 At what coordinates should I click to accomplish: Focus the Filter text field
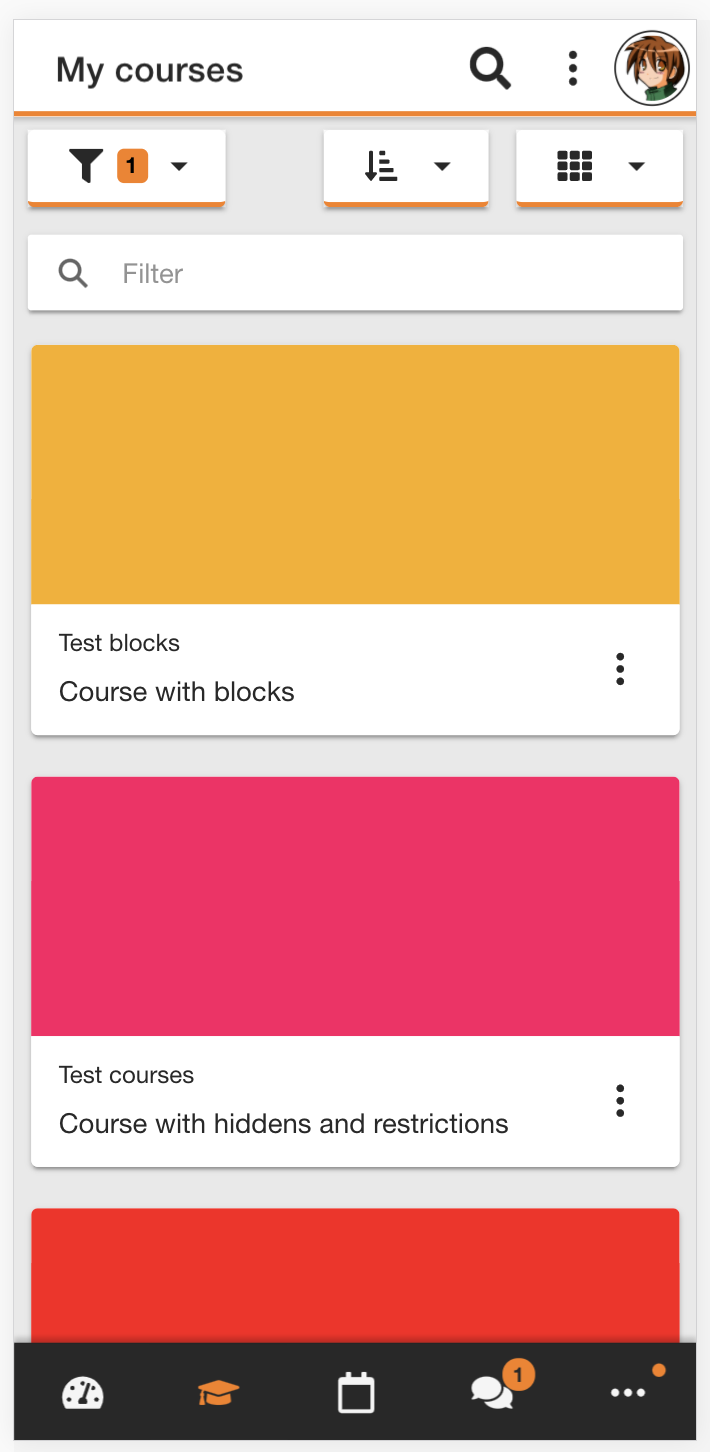355,273
